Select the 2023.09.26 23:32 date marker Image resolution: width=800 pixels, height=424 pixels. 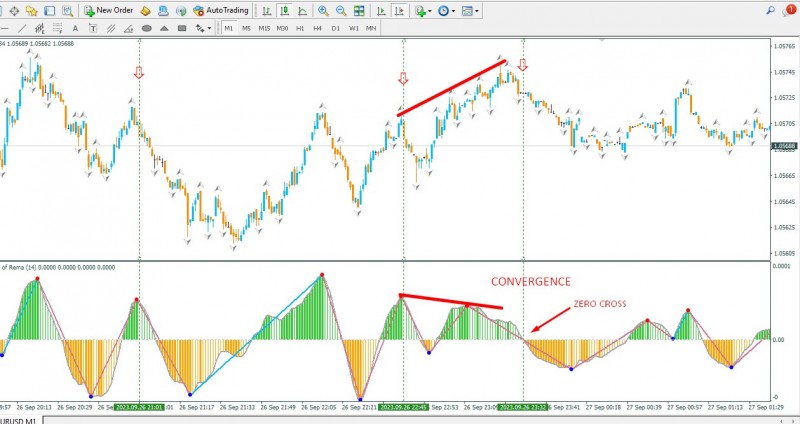click(523, 407)
